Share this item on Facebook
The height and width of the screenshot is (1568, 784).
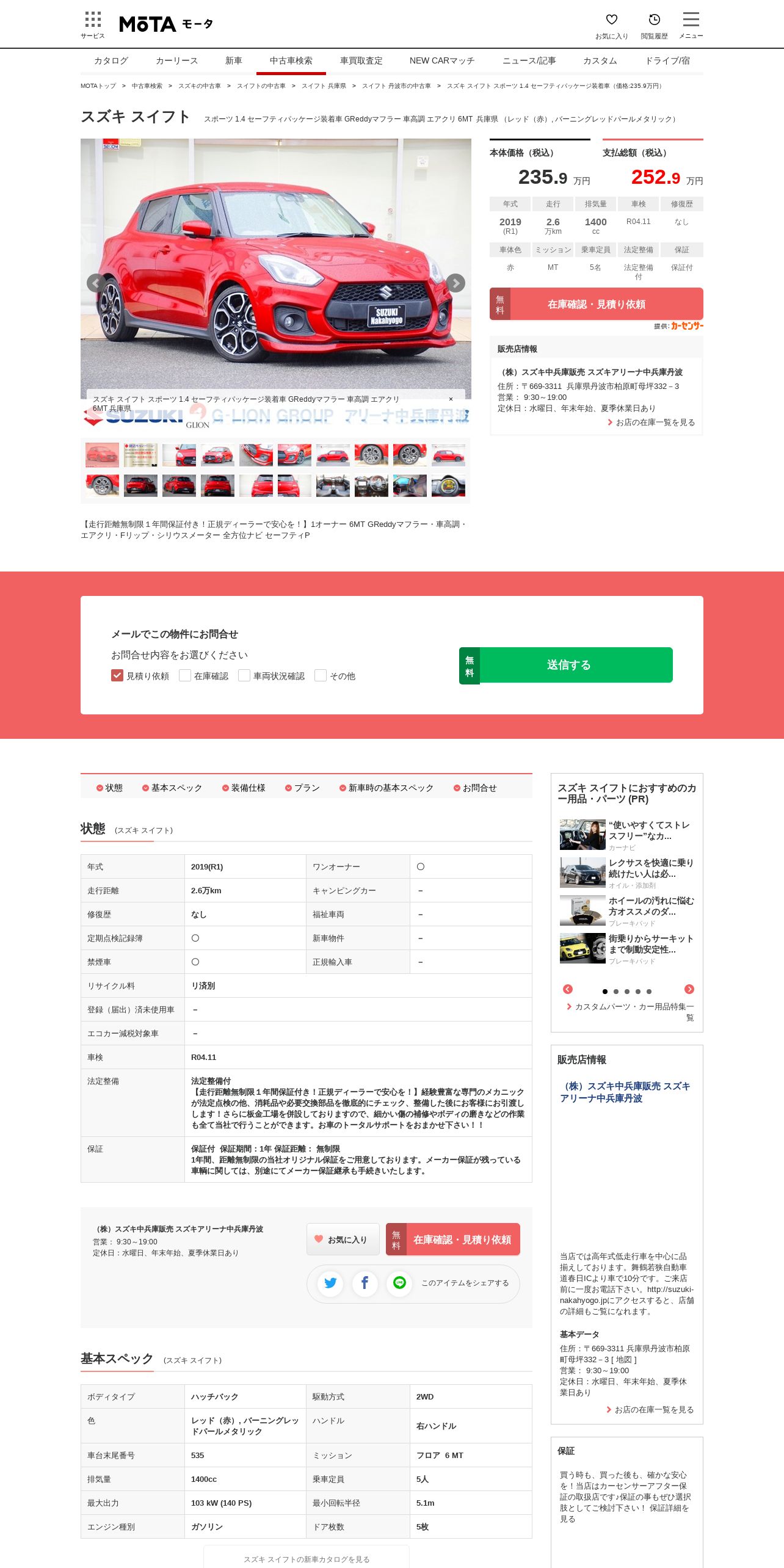365,1283
